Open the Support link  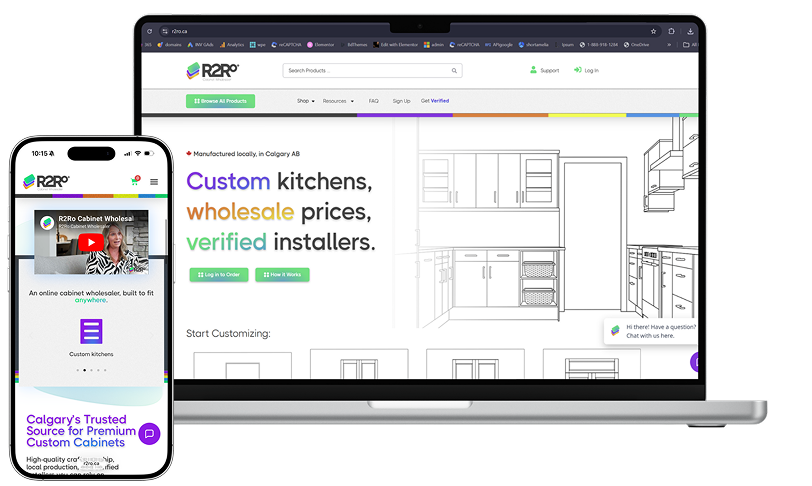[544, 70]
